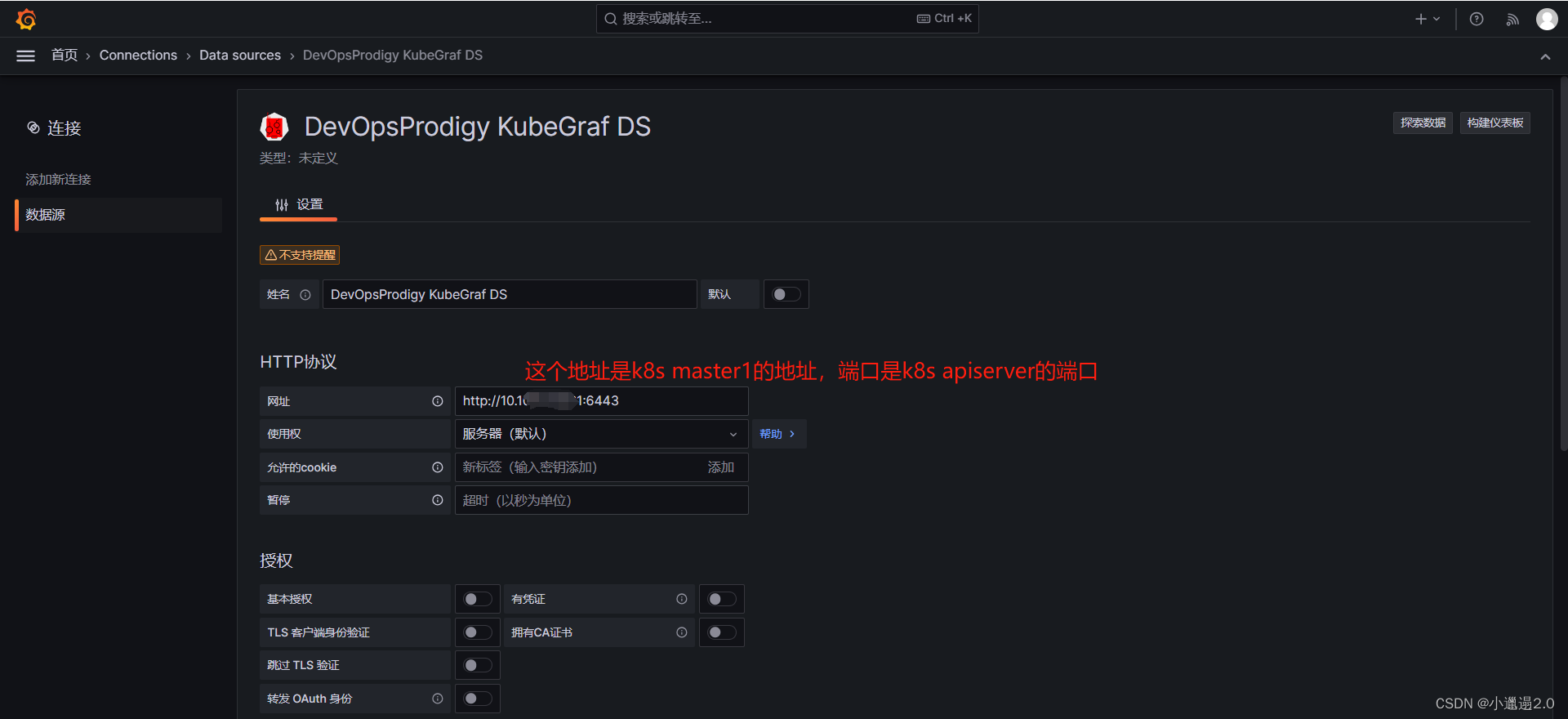
Task: Click the info icon in 允许的cookie row
Action: pos(438,467)
